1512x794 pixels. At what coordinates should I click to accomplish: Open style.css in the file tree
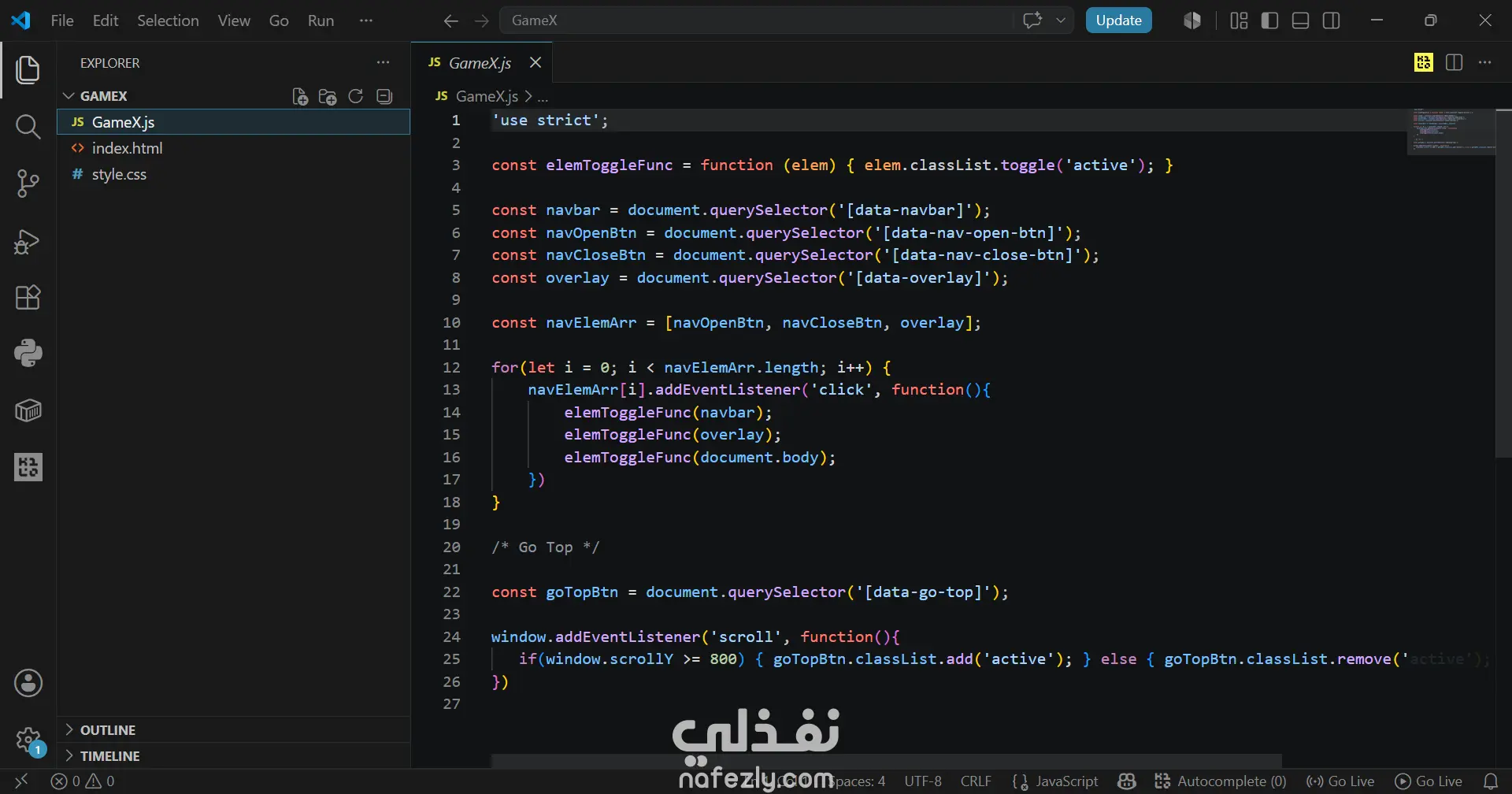click(234, 174)
